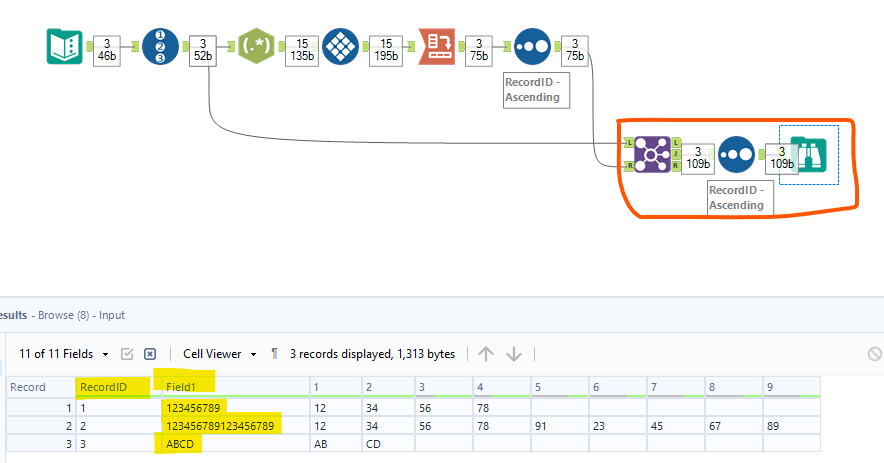Select cell containing 123456789123456789
This screenshot has width=884, height=463.
pos(236,426)
